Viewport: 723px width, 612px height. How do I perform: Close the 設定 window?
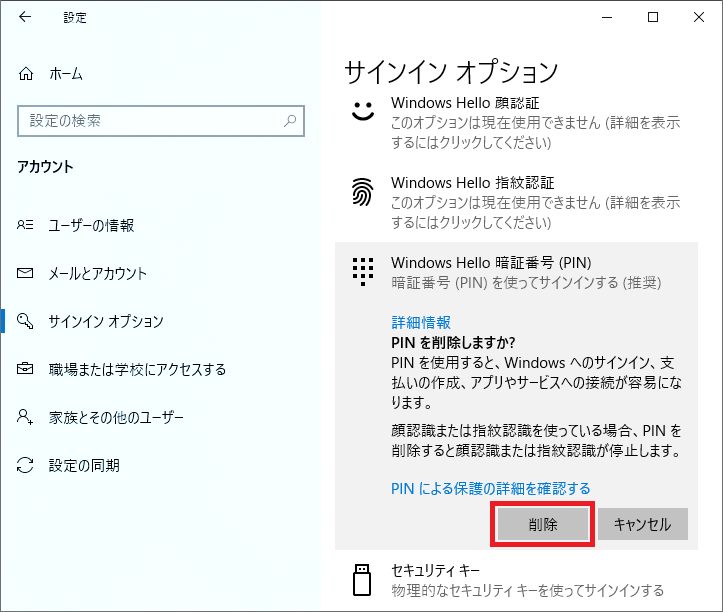(699, 18)
